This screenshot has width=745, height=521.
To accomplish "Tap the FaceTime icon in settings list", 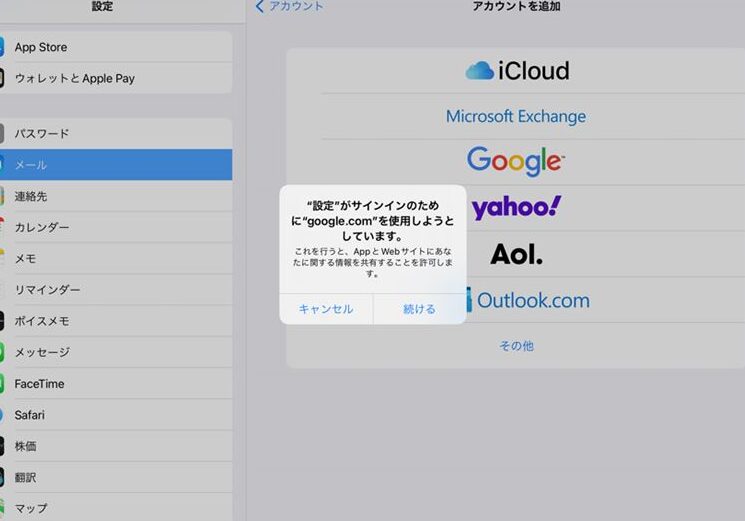I will pos(3,384).
